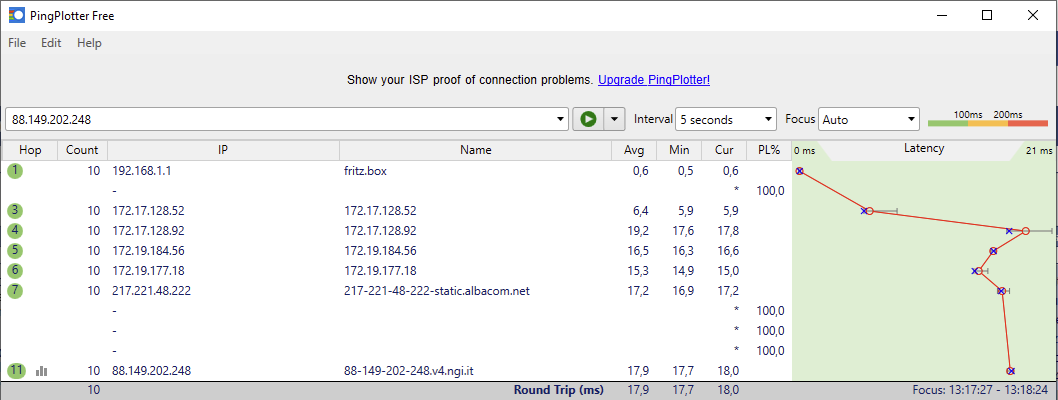
Task: Open the Interval dropdown showing 5 seconds
Action: pos(726,119)
